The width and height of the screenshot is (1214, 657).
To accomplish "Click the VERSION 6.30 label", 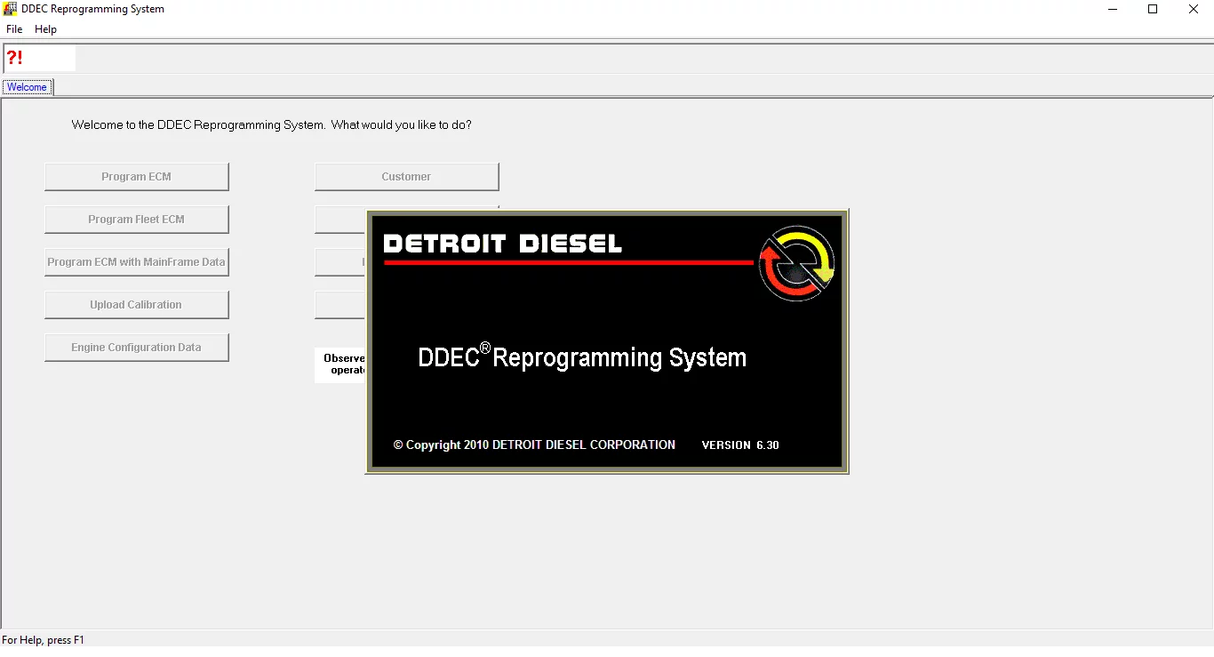I will pos(740,445).
